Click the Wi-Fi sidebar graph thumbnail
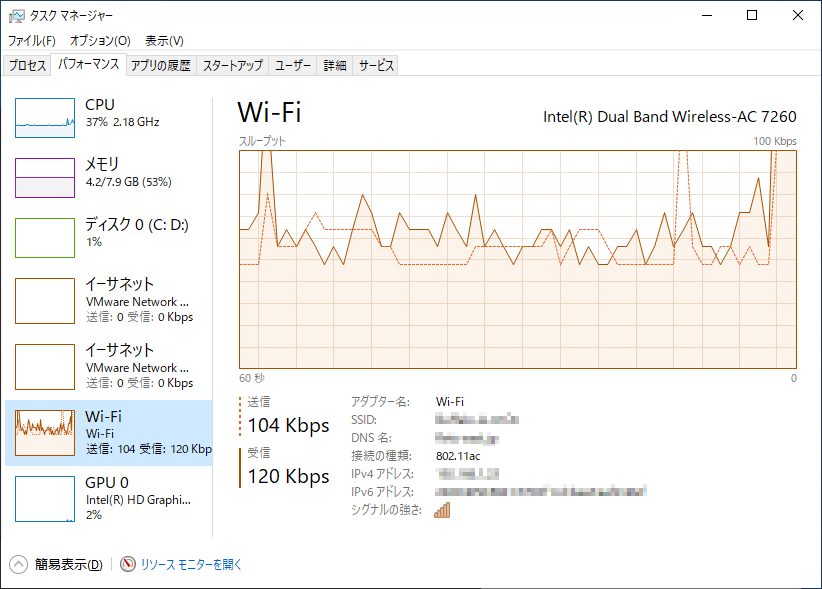This screenshot has width=822, height=589. (x=45, y=432)
